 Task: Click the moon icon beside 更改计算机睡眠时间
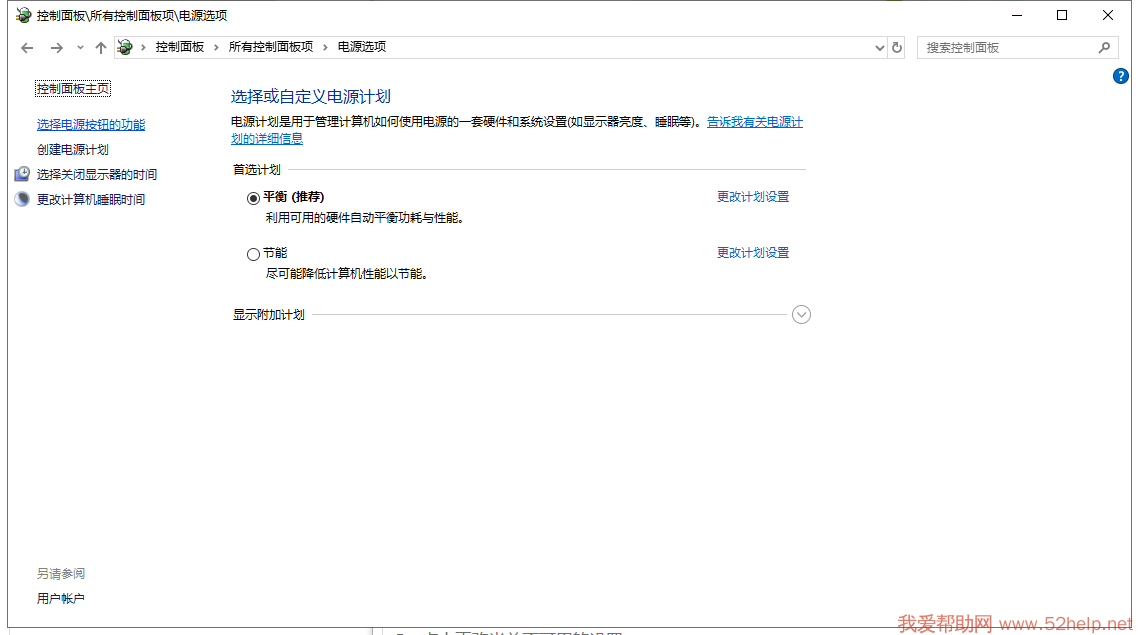[x=22, y=199]
